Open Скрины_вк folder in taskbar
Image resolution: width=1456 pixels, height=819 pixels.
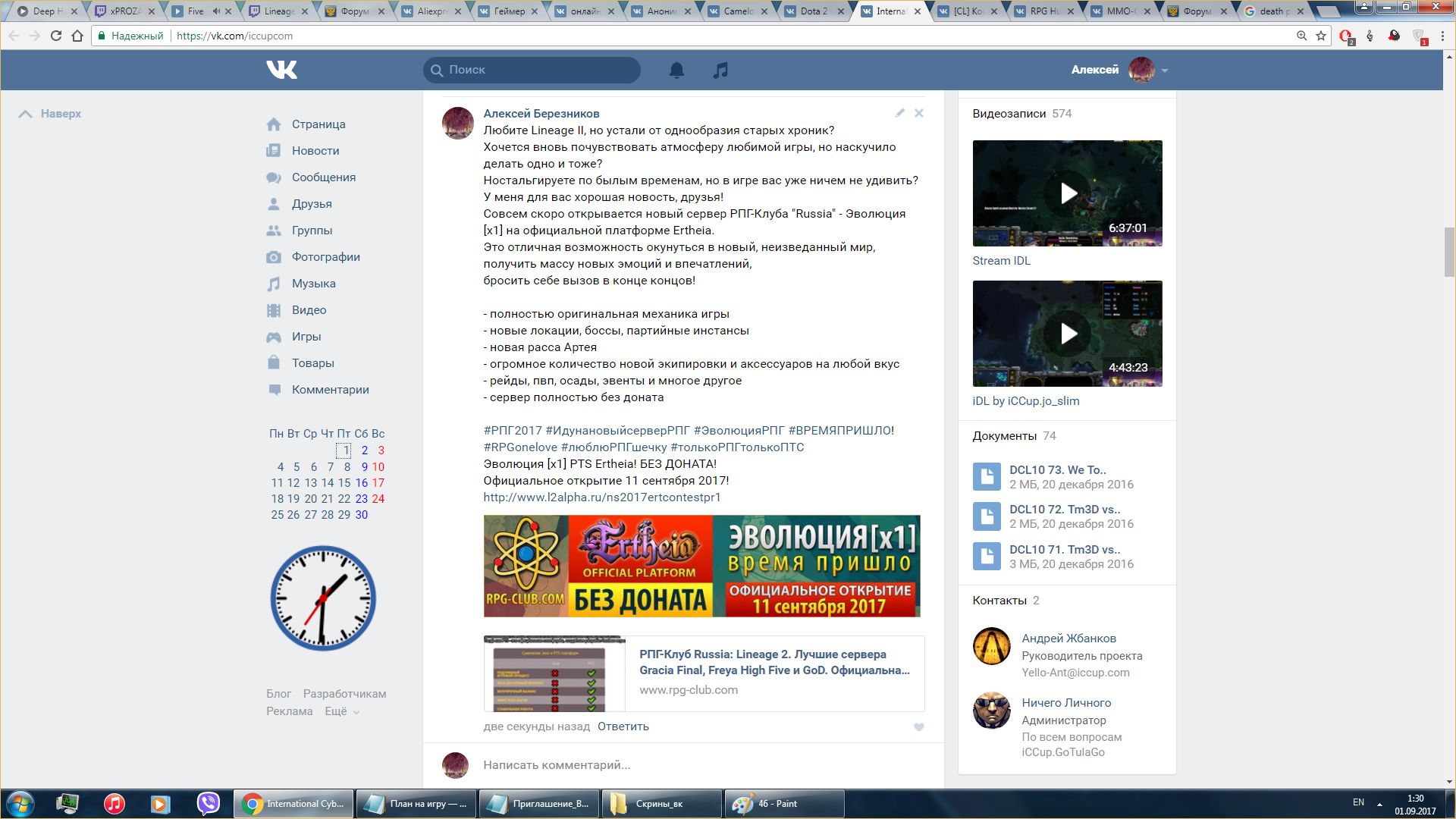tap(661, 804)
